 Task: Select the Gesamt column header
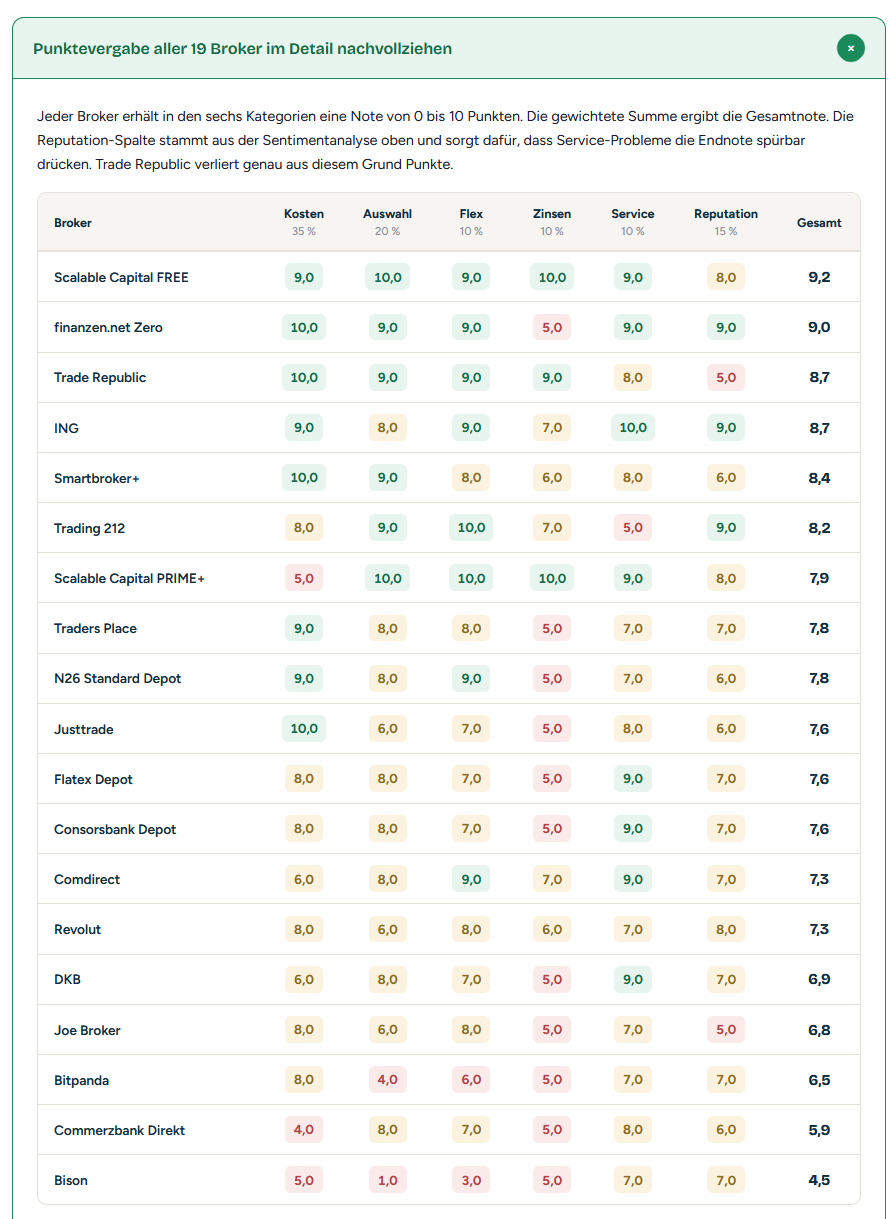pos(819,222)
